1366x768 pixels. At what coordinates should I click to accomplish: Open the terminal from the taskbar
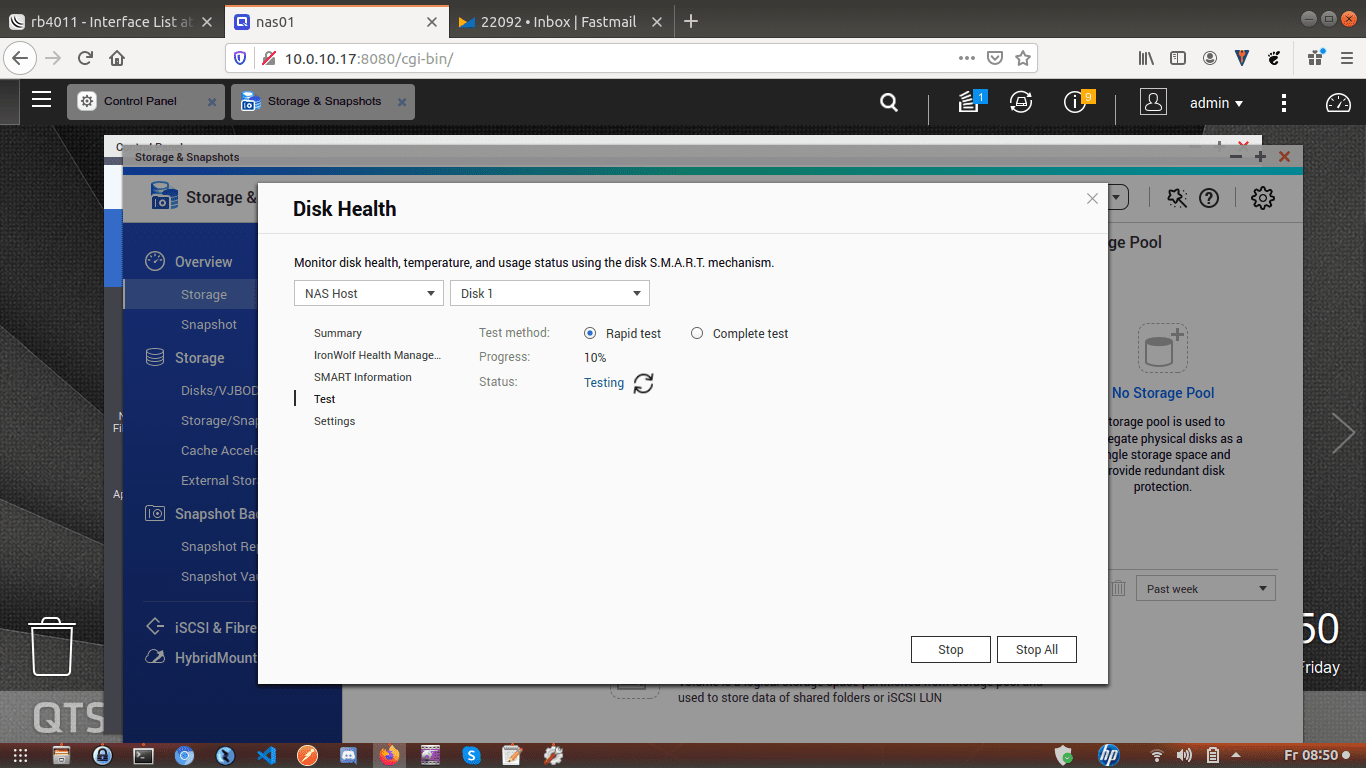tap(143, 755)
